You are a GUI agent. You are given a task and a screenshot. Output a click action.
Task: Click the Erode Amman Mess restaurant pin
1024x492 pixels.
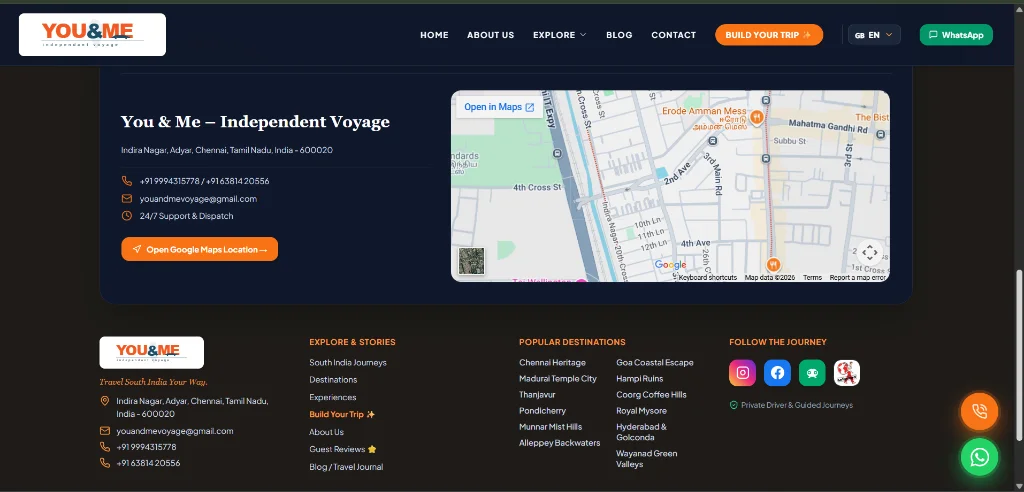coord(756,117)
